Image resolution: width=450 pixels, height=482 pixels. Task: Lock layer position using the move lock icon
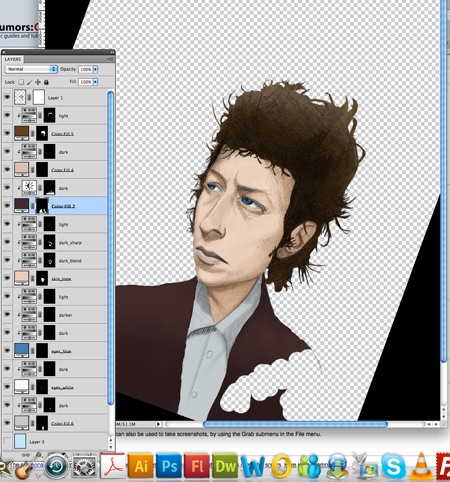coord(38,82)
